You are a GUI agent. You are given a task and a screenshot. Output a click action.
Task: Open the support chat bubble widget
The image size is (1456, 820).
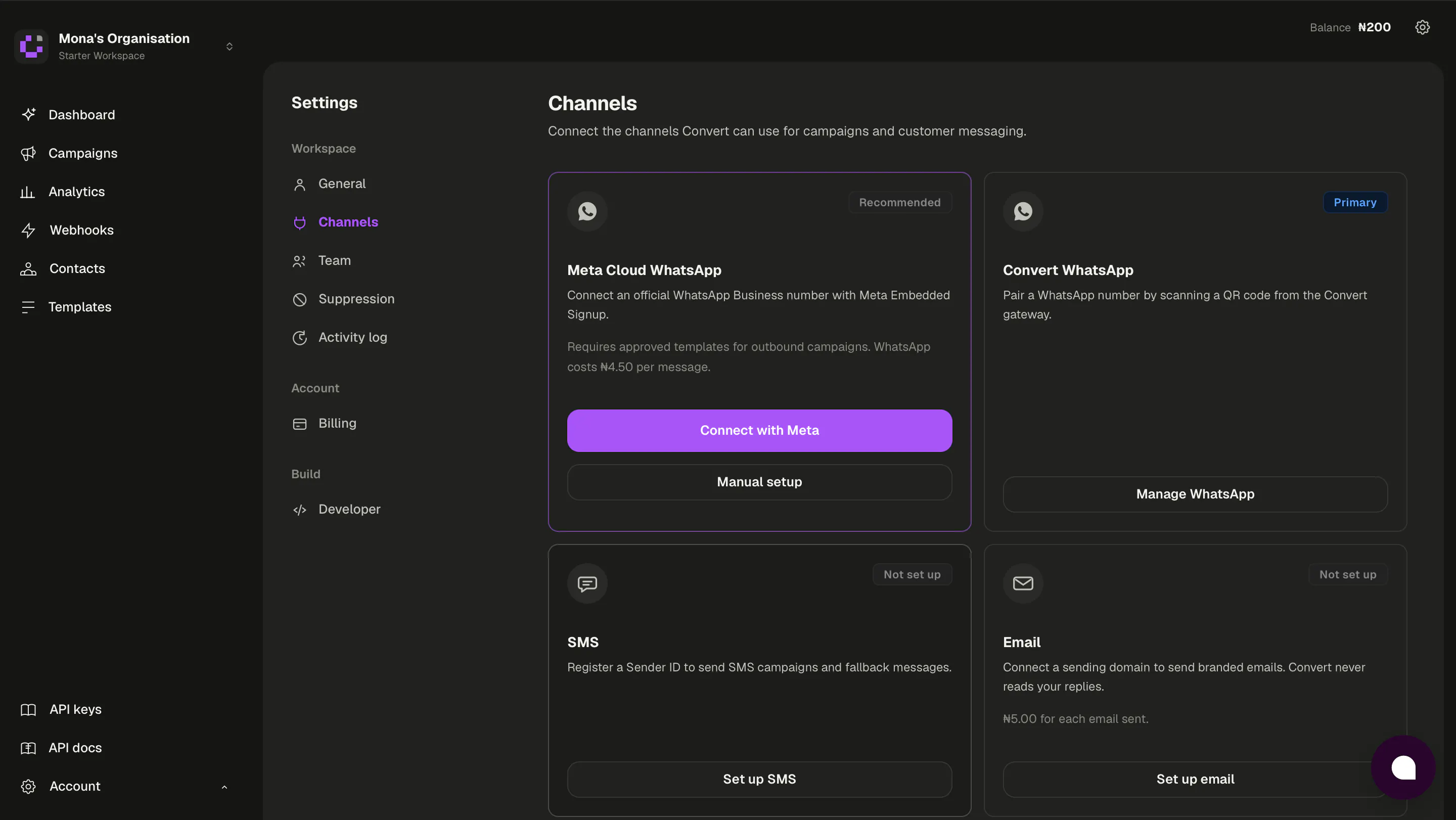1403,767
